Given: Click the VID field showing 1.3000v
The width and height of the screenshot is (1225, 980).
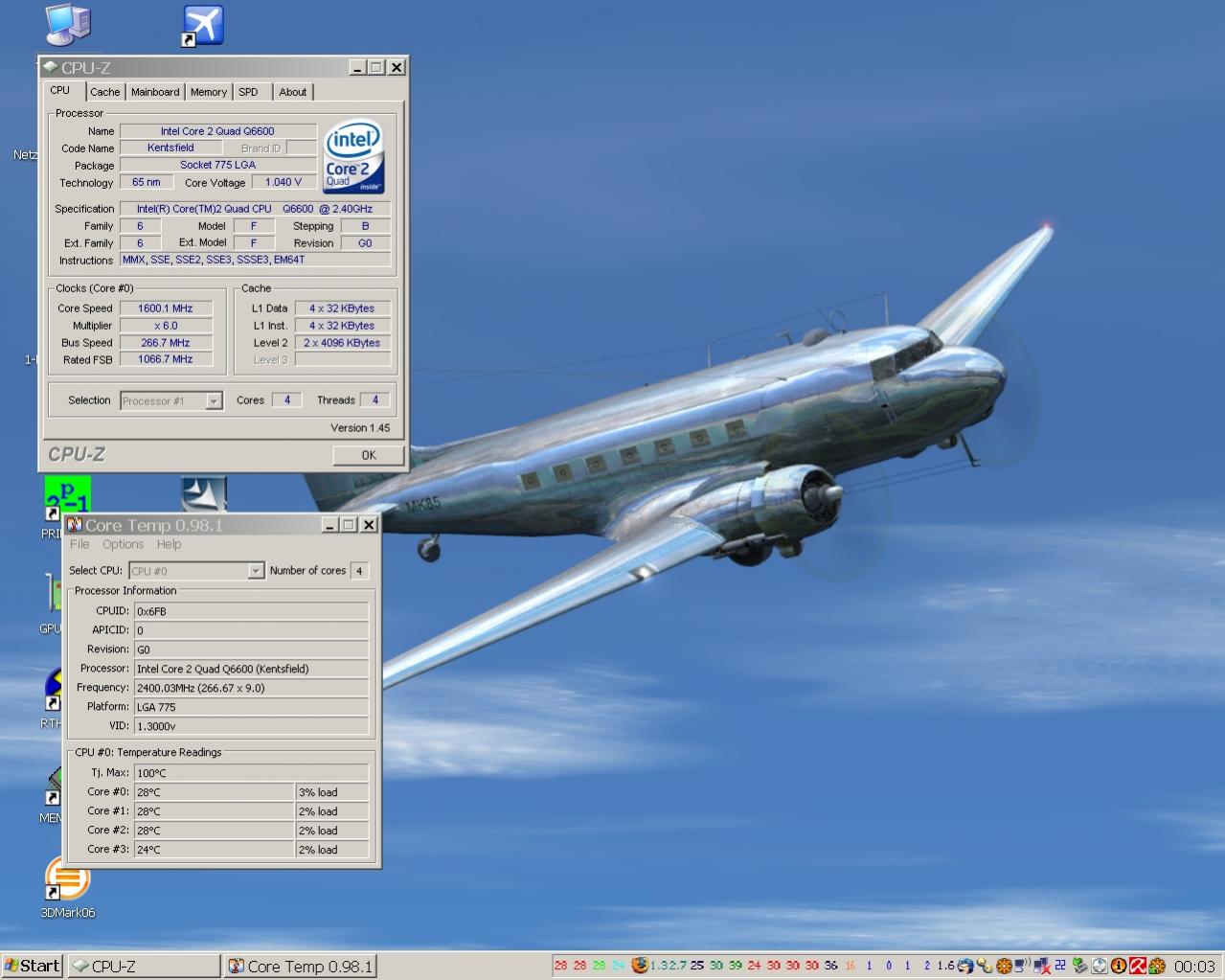Looking at the screenshot, I should point(251,726).
